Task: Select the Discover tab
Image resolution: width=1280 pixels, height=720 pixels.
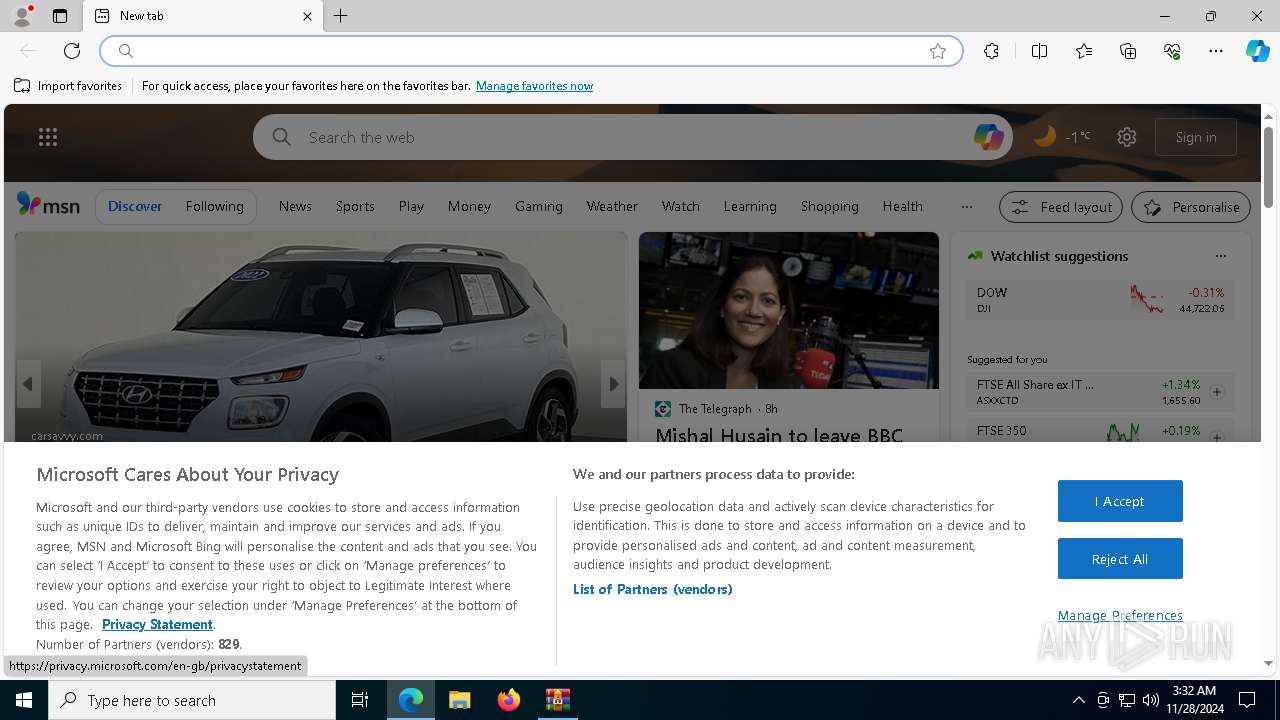Action: pyautogui.click(x=135, y=206)
